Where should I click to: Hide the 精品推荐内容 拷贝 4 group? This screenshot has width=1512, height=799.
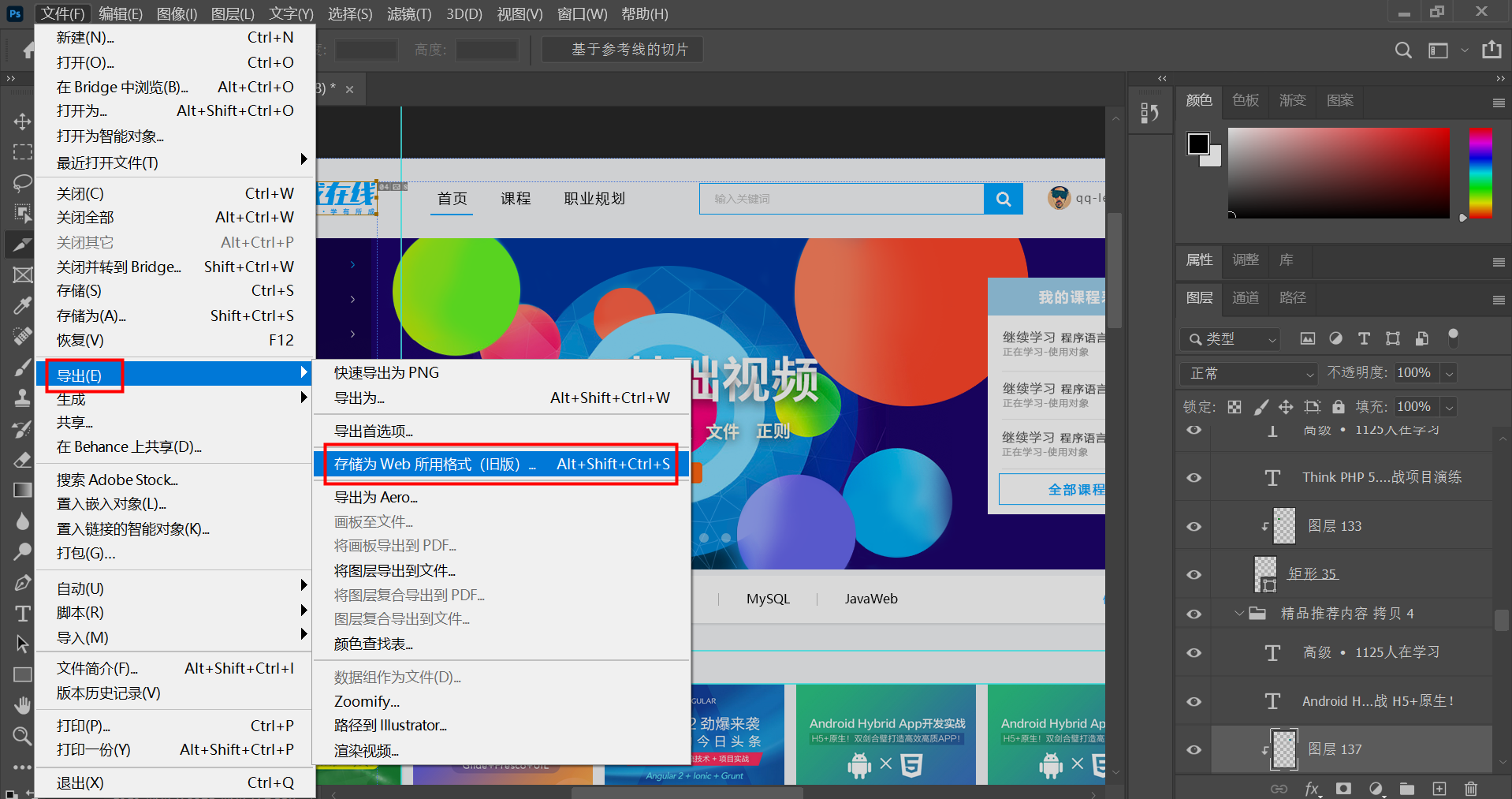point(1194,614)
